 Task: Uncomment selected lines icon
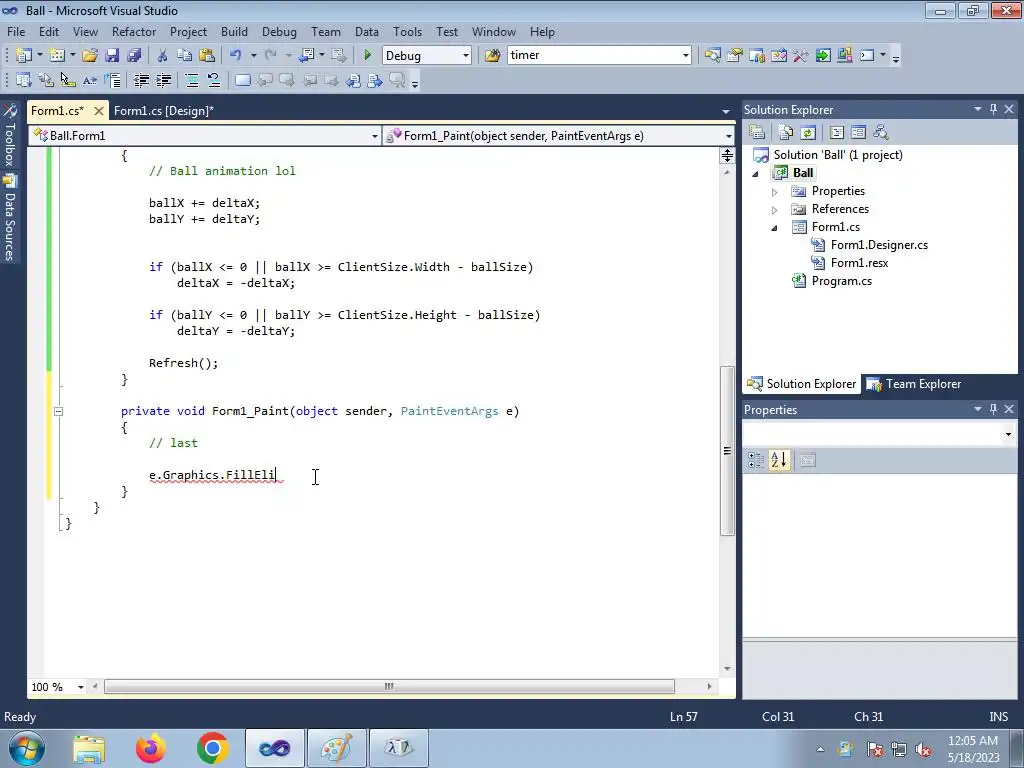pos(214,80)
